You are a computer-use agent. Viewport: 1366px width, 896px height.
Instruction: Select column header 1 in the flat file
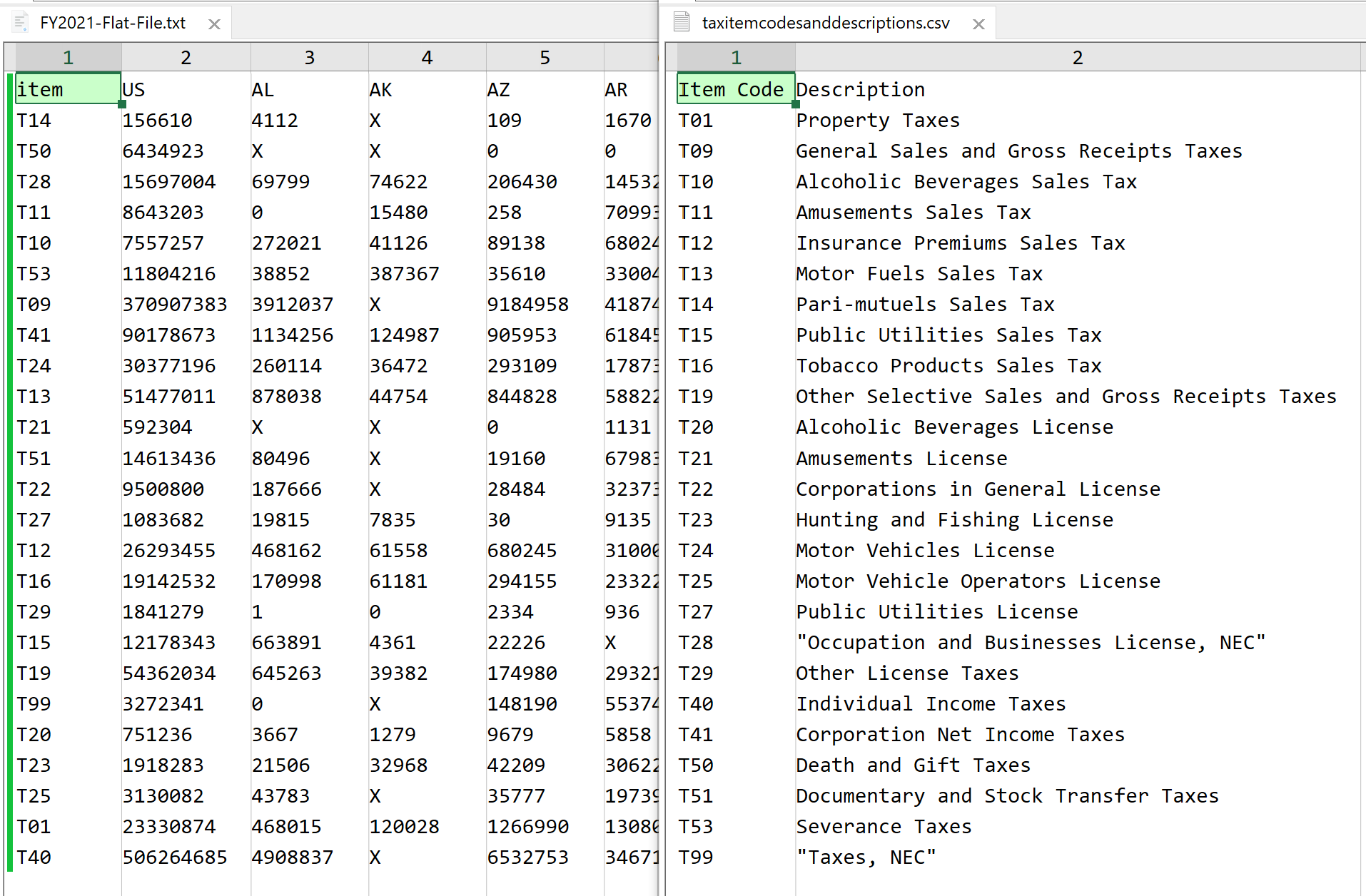(69, 57)
